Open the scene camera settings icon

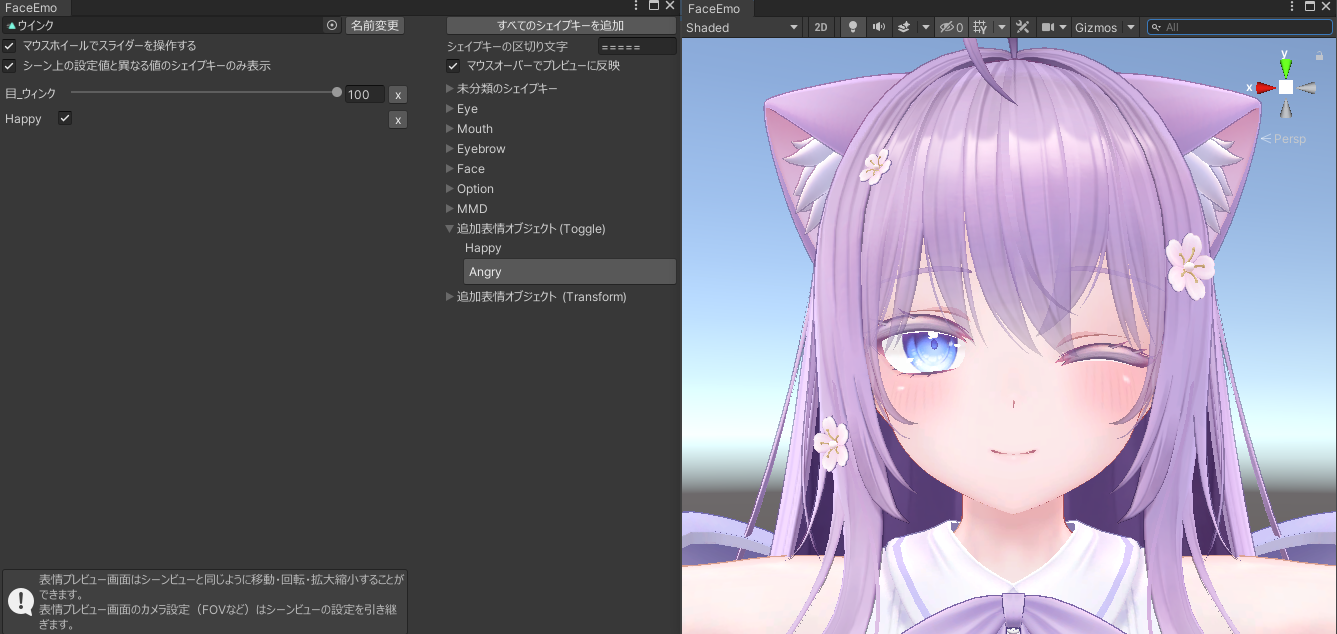tap(1048, 27)
